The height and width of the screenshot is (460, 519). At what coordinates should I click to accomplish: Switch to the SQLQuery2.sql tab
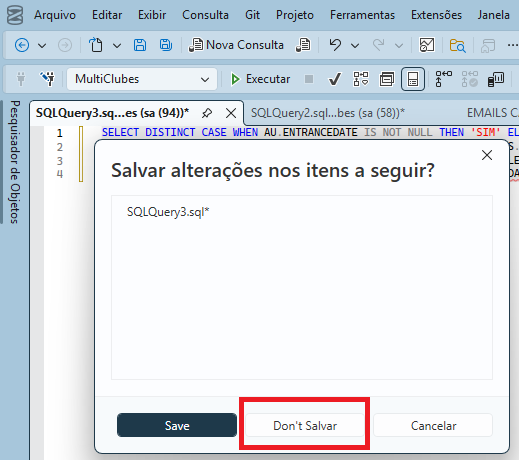coord(328,113)
